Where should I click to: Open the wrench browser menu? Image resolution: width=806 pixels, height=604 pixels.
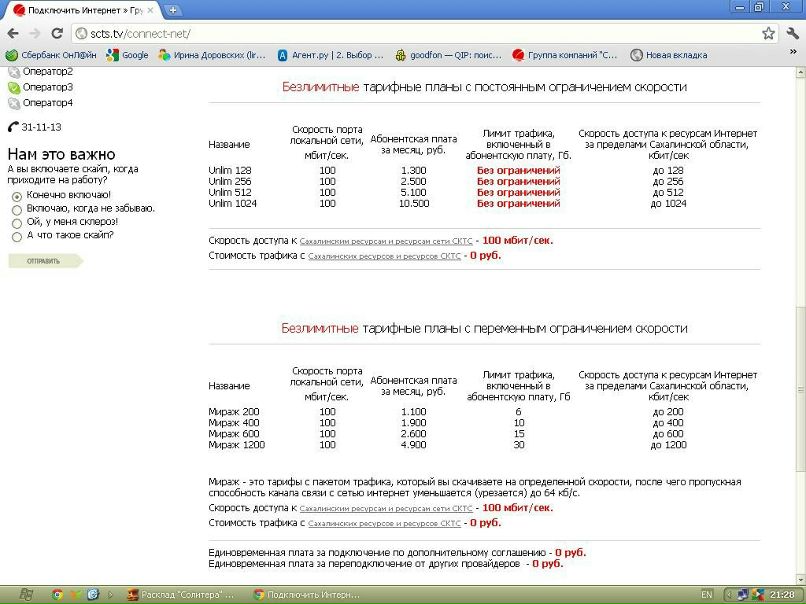coord(793,32)
